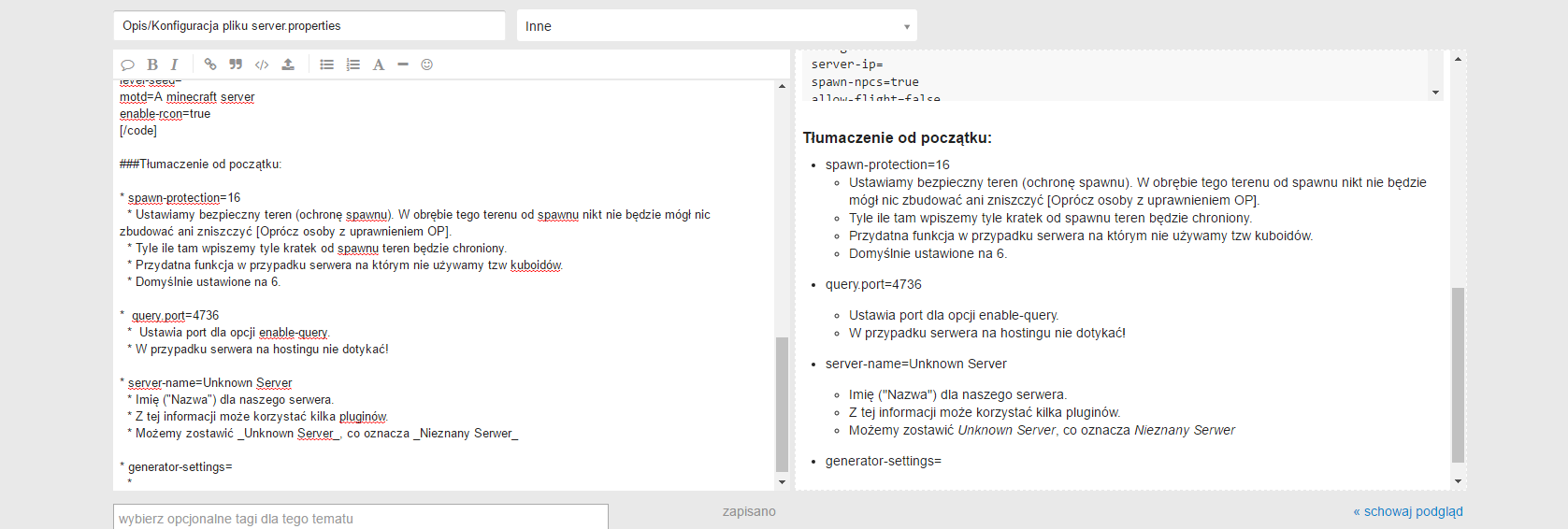Insert a numbered list
The width and height of the screenshot is (1568, 529).
[x=352, y=64]
